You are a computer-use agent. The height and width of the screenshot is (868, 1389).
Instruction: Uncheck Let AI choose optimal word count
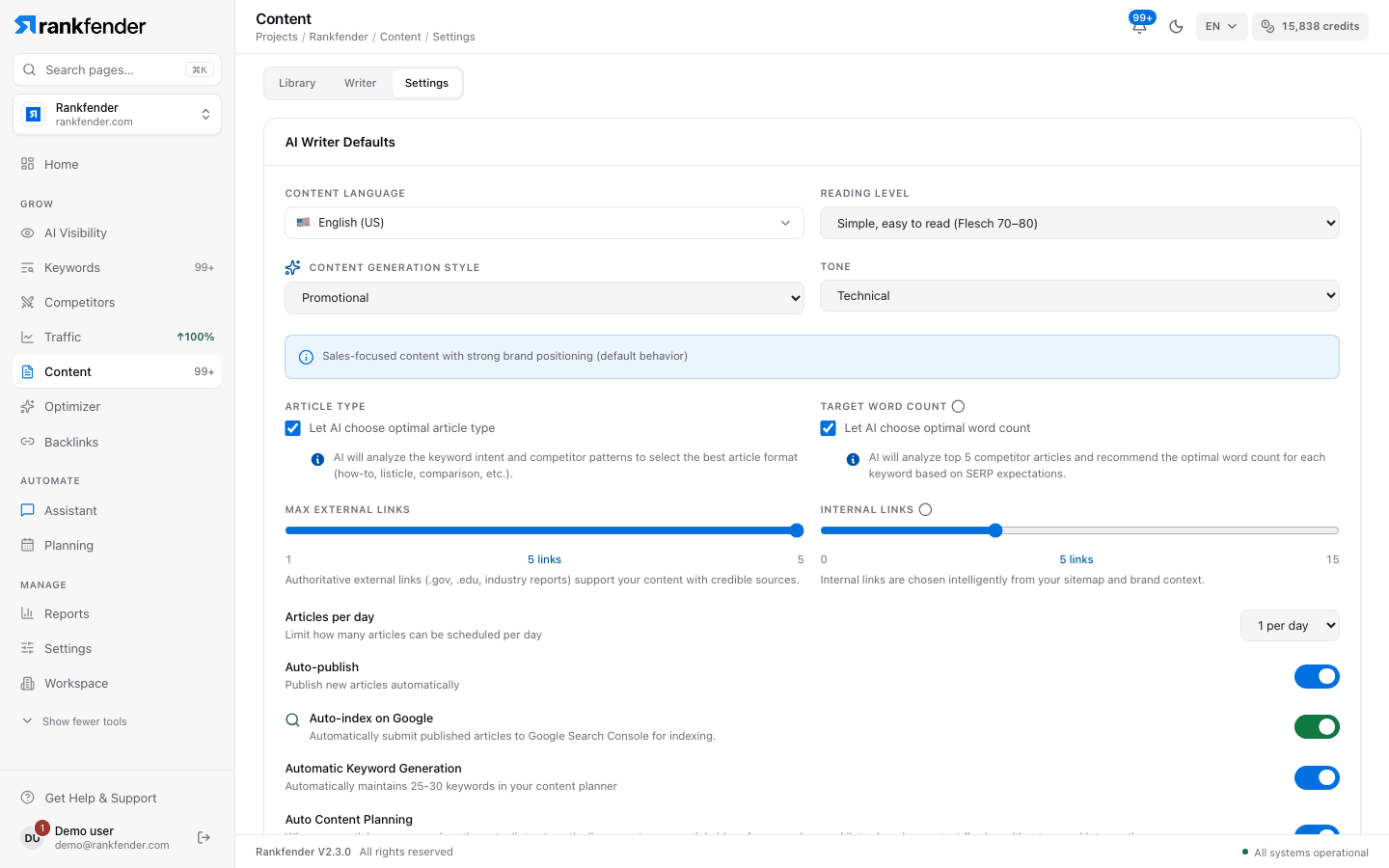[x=829, y=428]
